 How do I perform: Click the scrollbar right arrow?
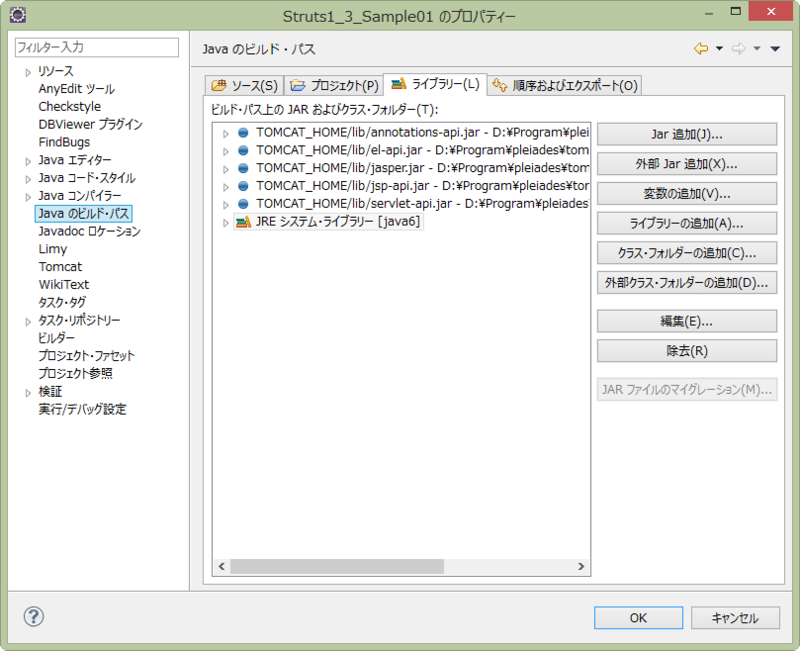(x=581, y=566)
